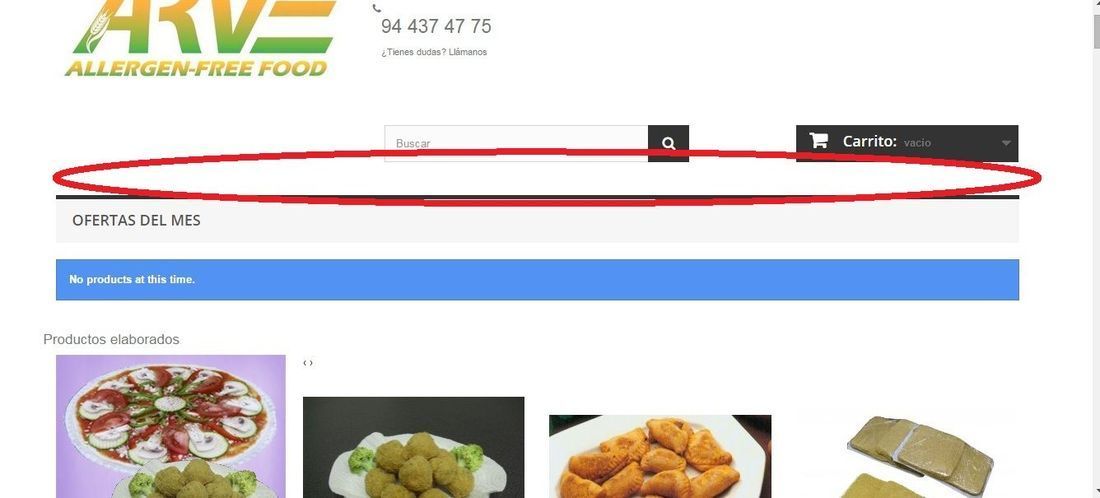Image resolution: width=1100 pixels, height=498 pixels.
Task: Click the ARVE Allergen-Free Food logo
Action: [201, 38]
